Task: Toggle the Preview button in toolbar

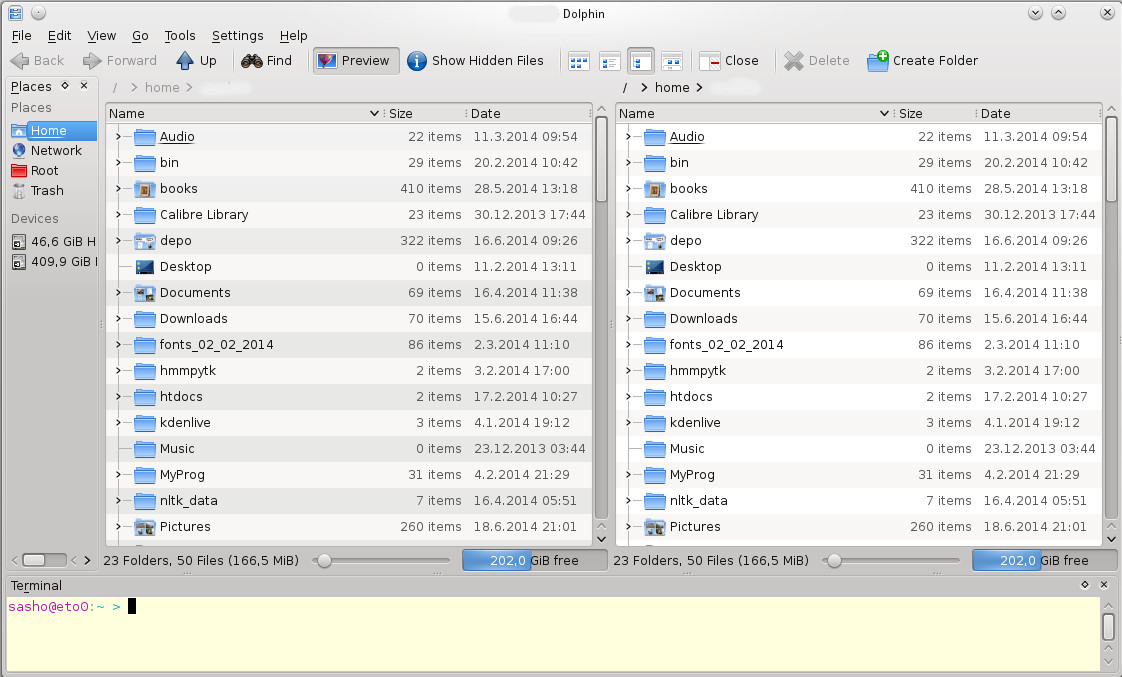Action: (356, 61)
